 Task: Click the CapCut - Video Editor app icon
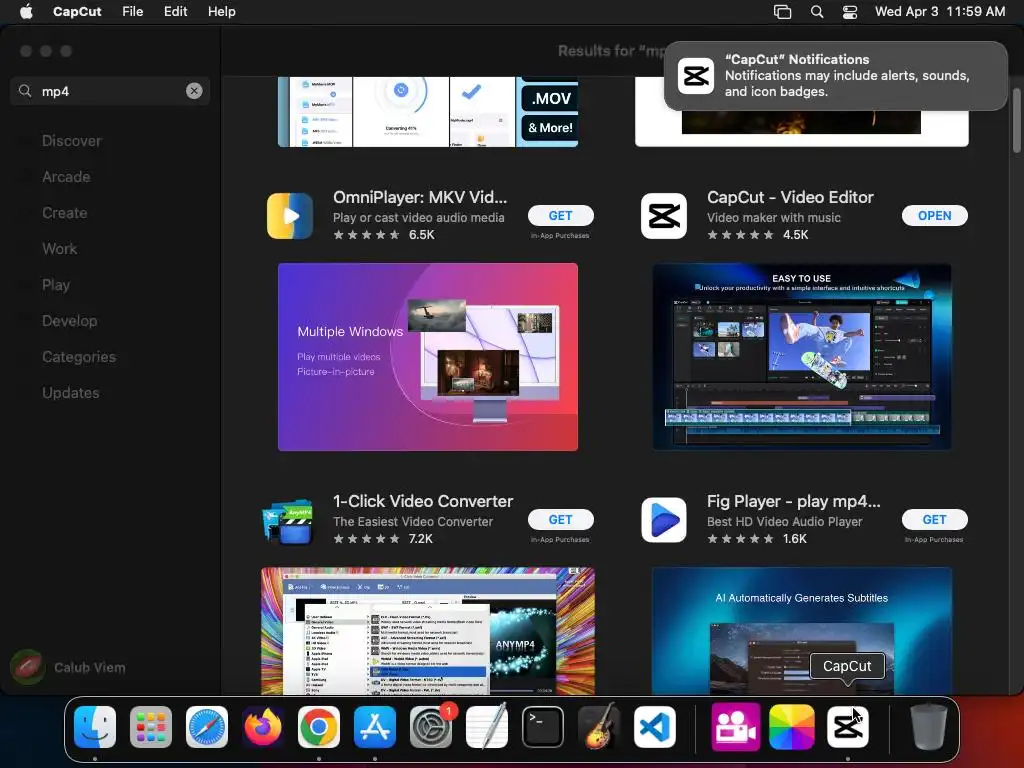click(x=664, y=216)
